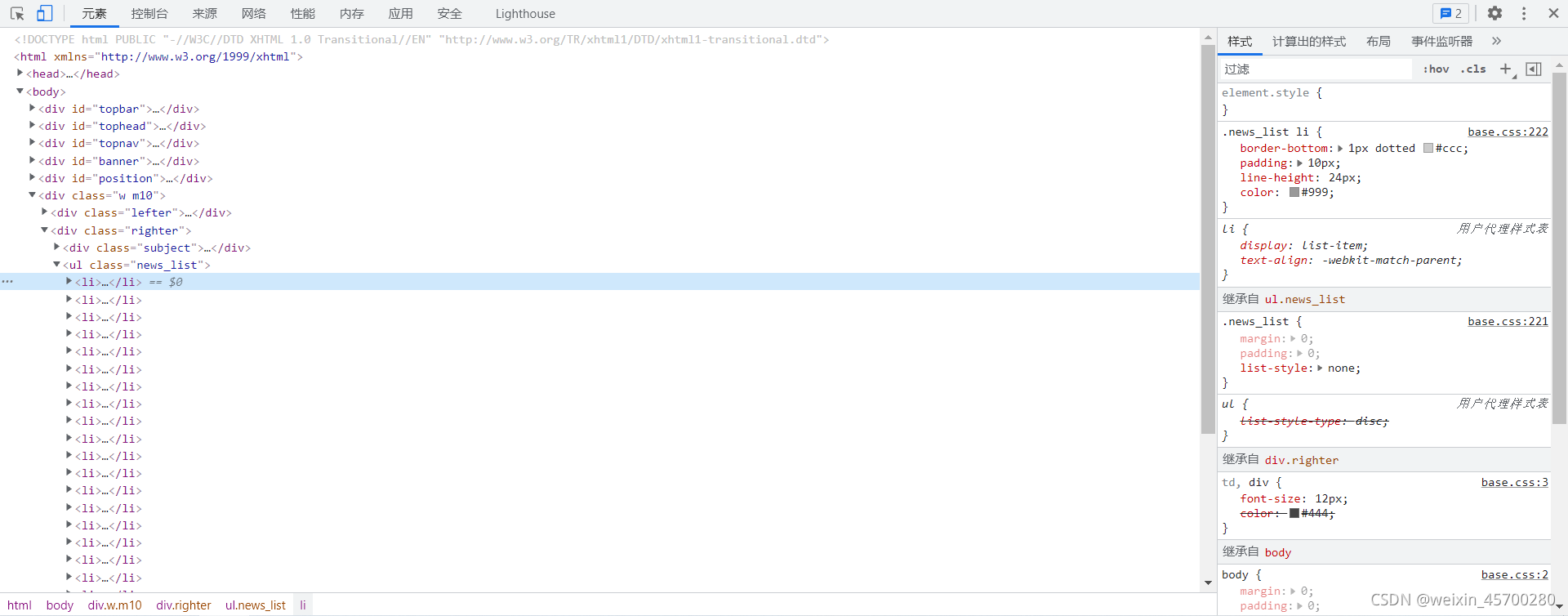Viewport: 1568px width, 616px height.
Task: Expand the div id banner node
Action: click(33, 160)
